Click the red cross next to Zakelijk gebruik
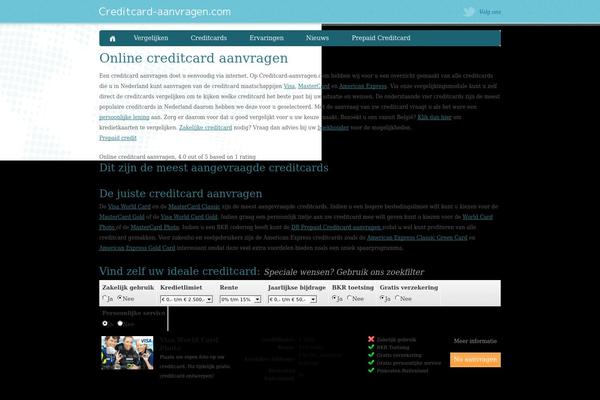600x400 pixels. tap(371, 339)
